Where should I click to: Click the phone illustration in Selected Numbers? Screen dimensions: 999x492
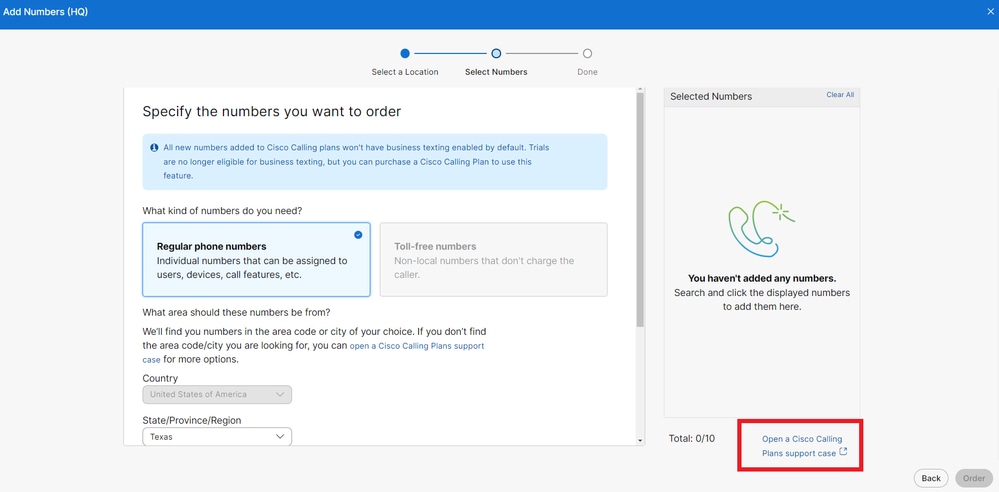coord(761,229)
